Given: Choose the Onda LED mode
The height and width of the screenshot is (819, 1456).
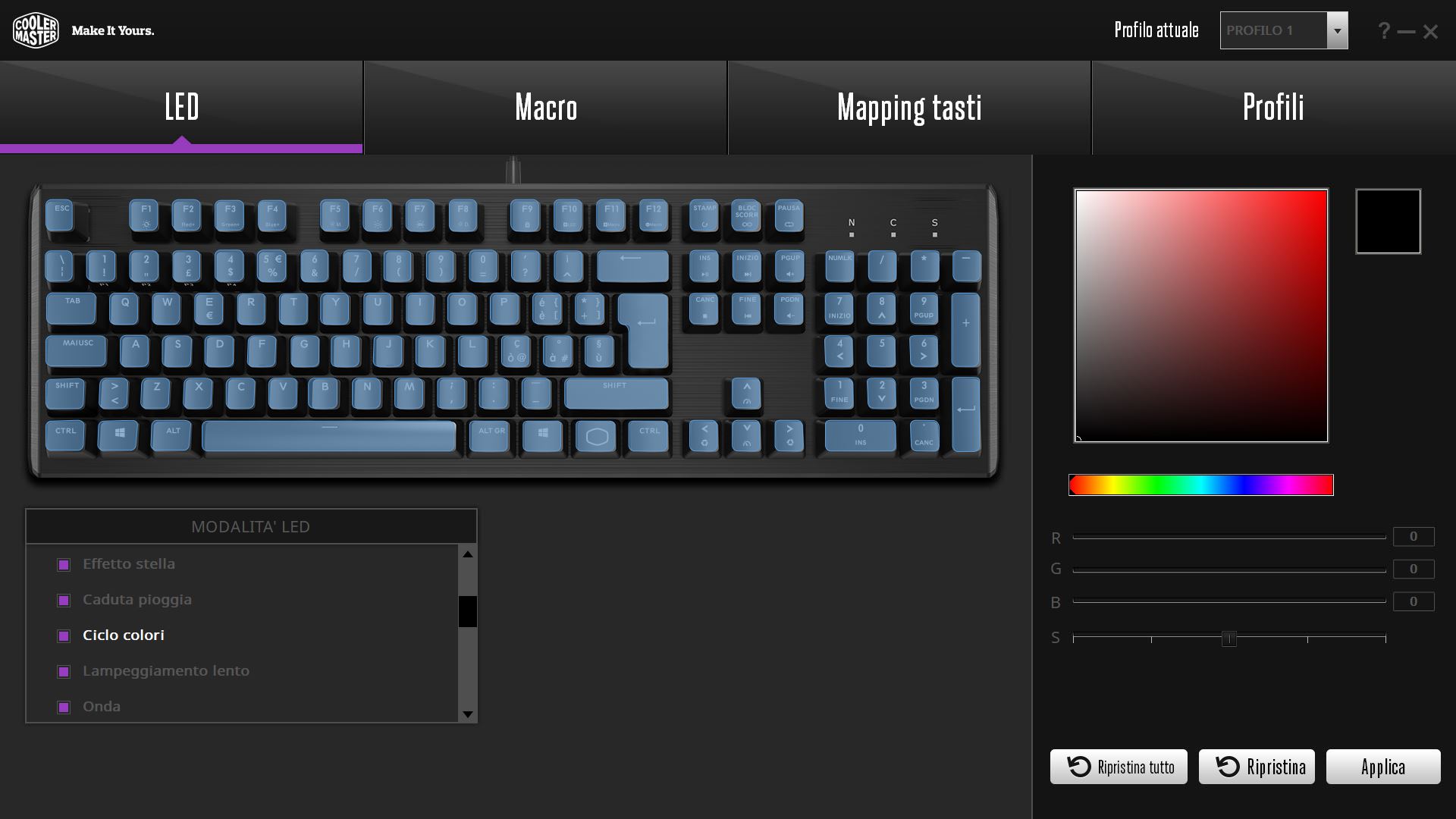Looking at the screenshot, I should 102,706.
